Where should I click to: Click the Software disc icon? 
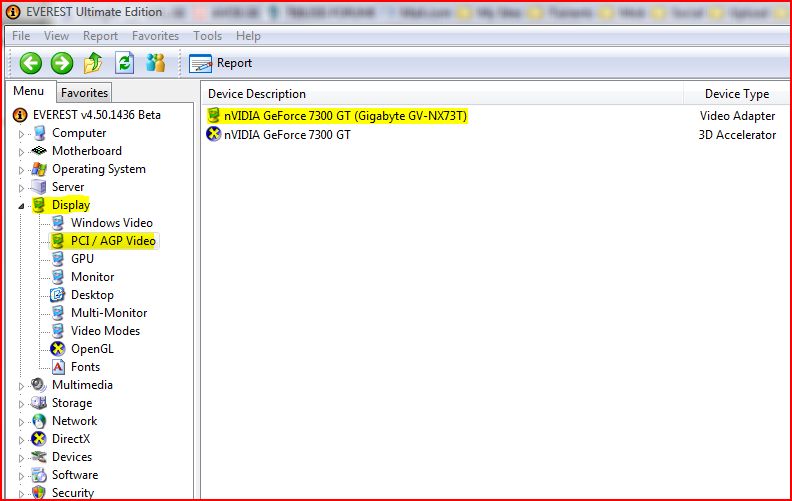point(39,475)
